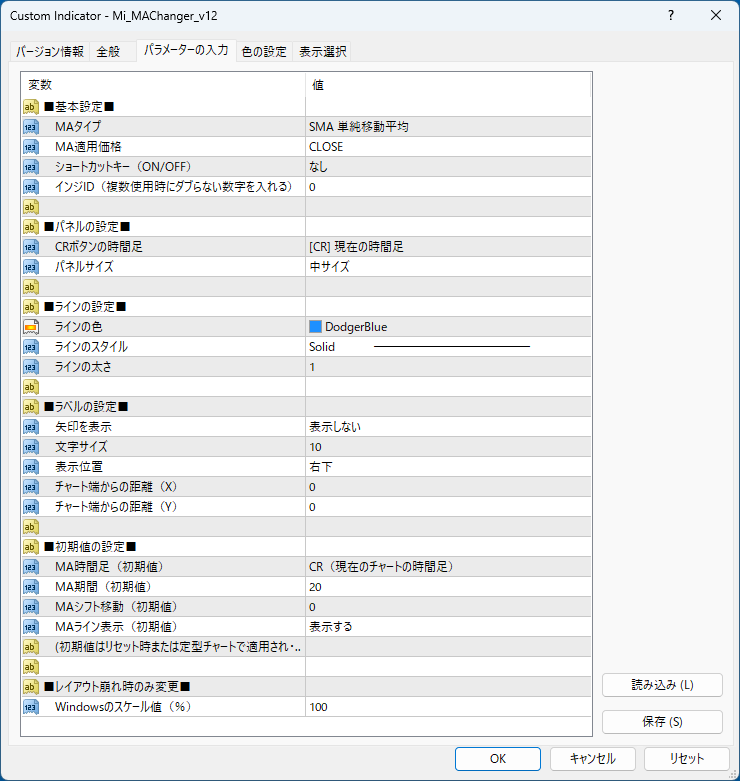Image resolution: width=740 pixels, height=781 pixels.
Task: Click the icon beside MAタイプ row
Action: click(x=30, y=127)
